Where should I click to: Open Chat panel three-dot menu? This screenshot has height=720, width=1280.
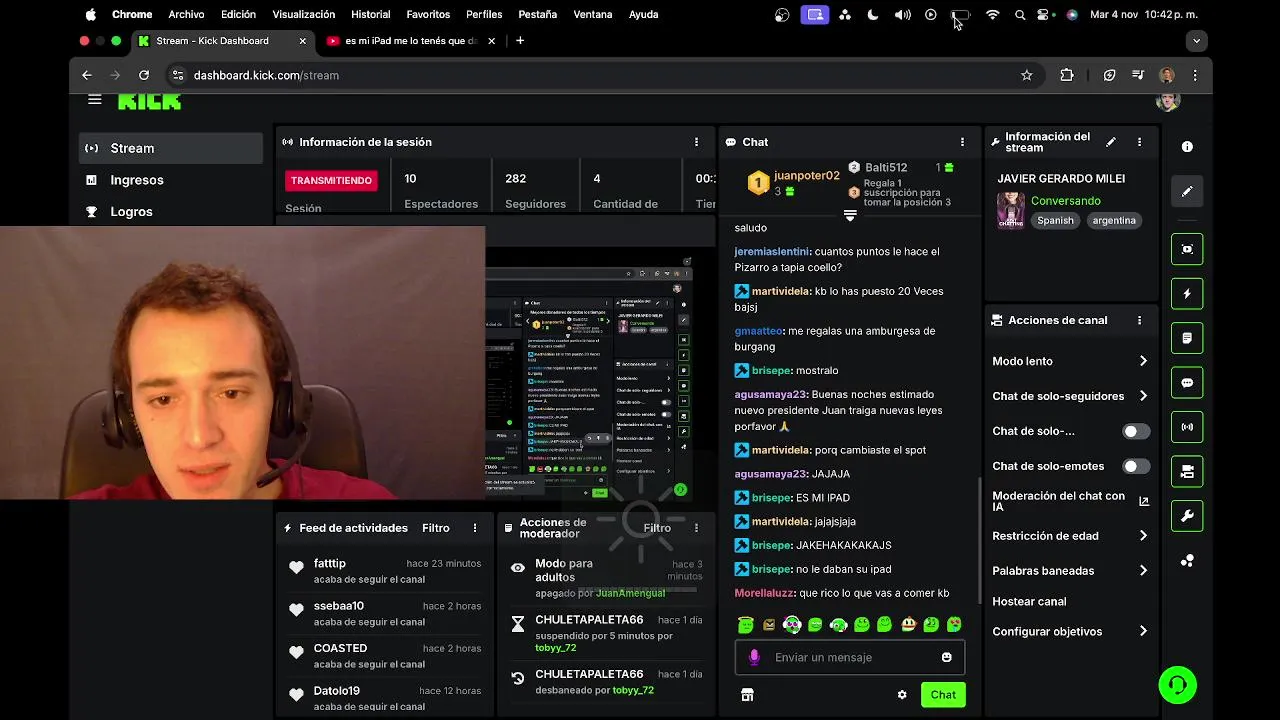click(x=962, y=142)
